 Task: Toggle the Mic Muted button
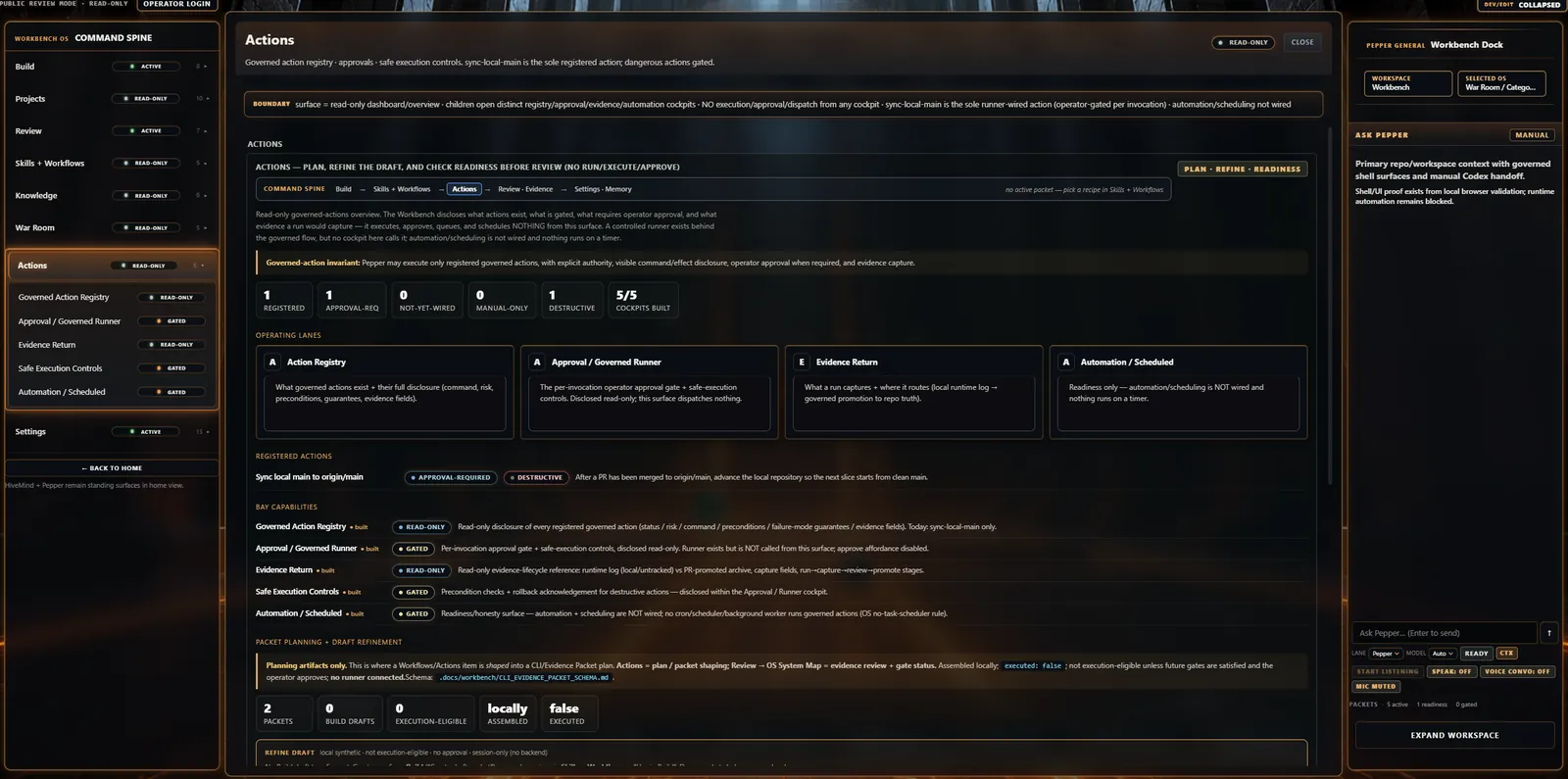1376,687
